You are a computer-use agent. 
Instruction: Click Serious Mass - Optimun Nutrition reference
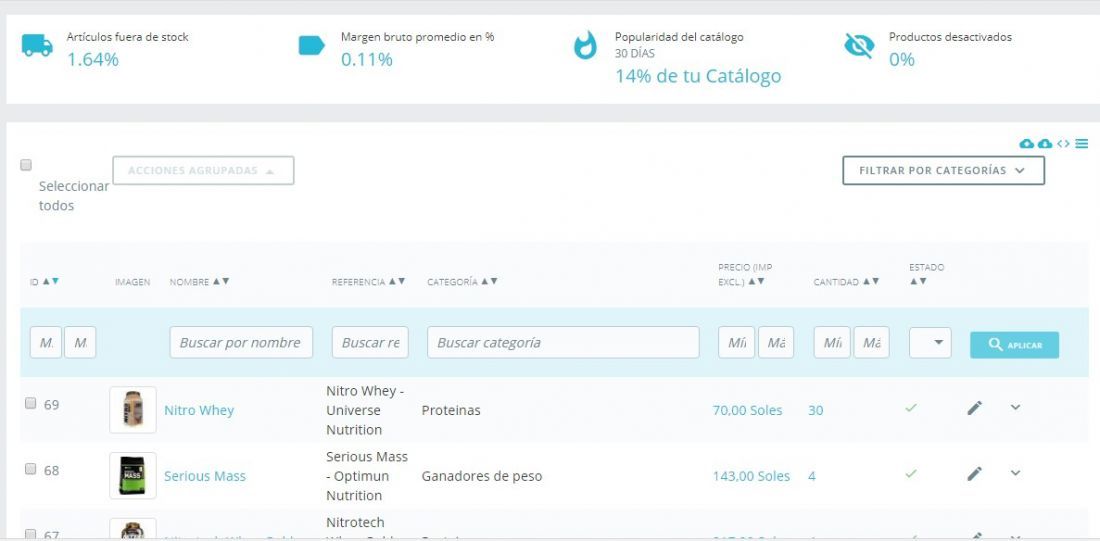367,476
